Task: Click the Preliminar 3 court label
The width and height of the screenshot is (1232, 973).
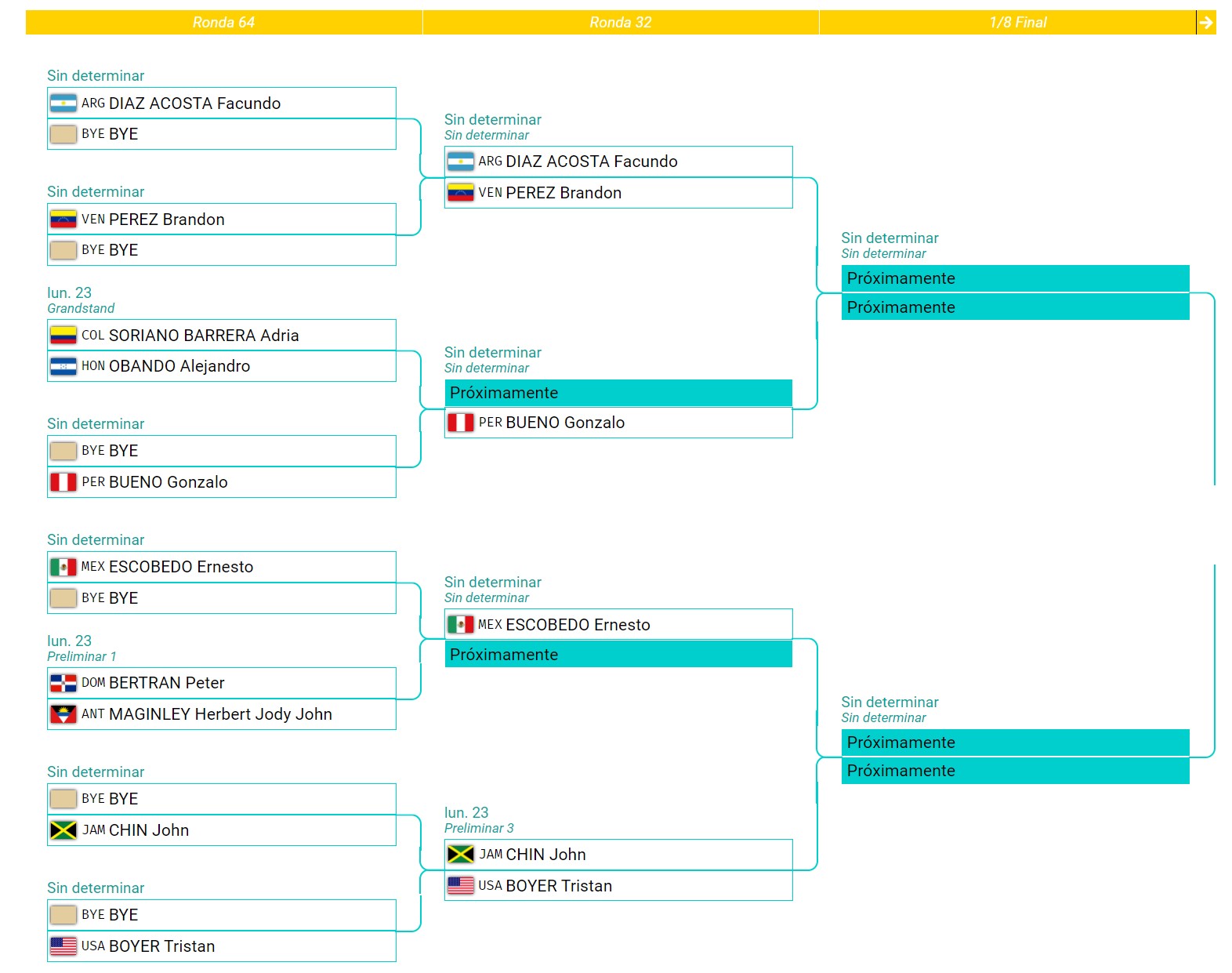Action: tap(479, 829)
